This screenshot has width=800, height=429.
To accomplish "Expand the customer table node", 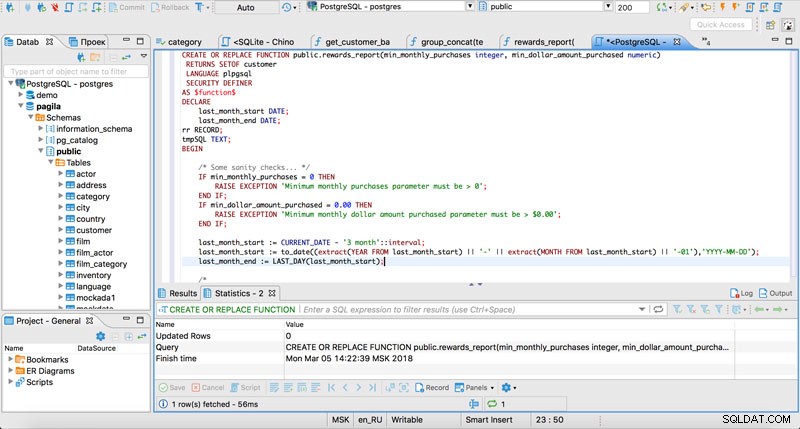I will pyautogui.click(x=60, y=230).
